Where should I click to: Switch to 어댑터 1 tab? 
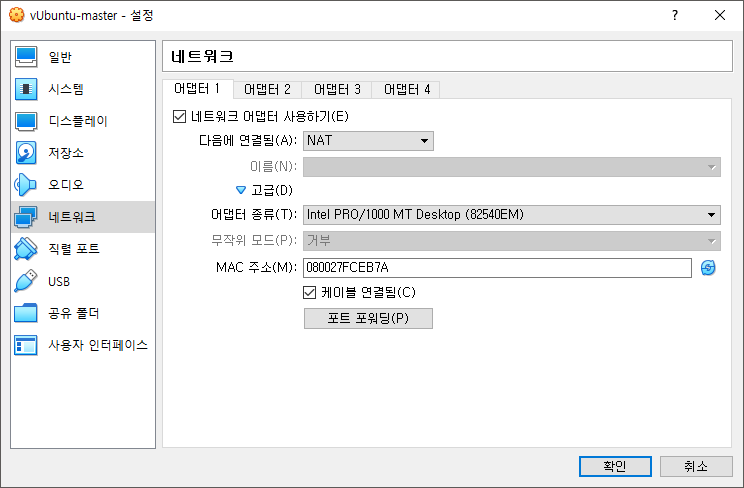(197, 89)
